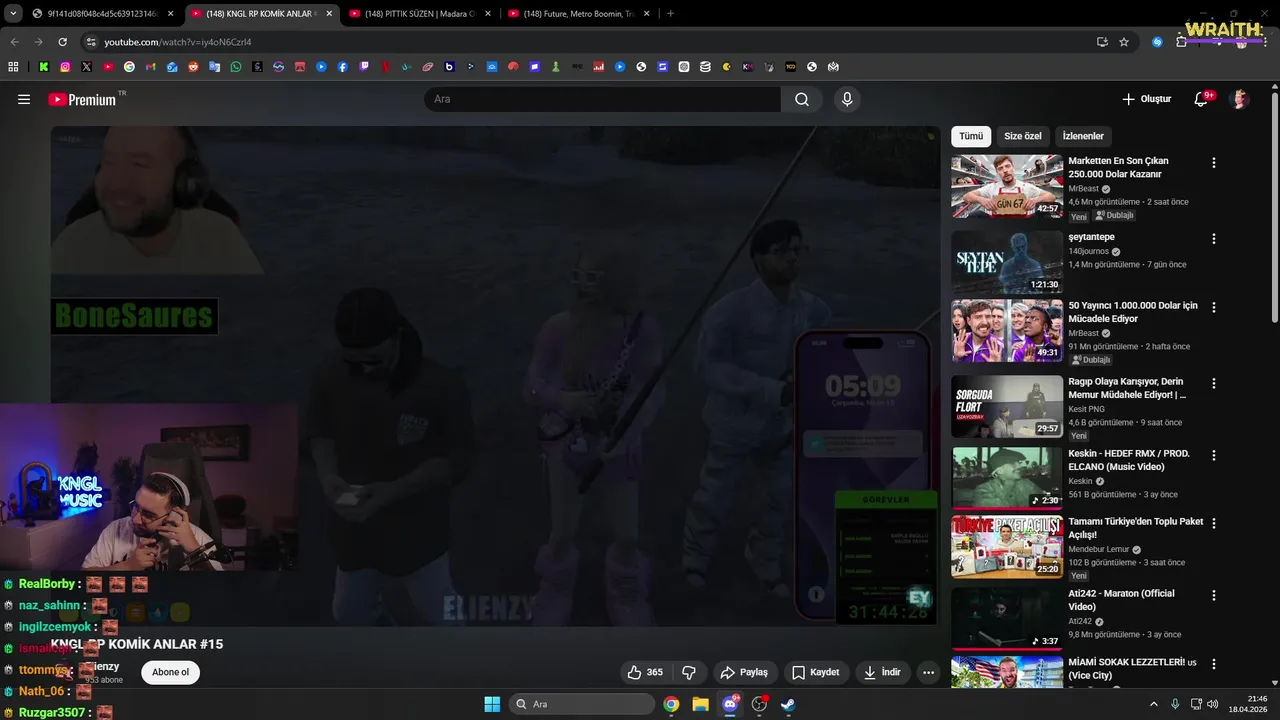Open a new browser tab
The height and width of the screenshot is (720, 1280).
click(x=670, y=14)
